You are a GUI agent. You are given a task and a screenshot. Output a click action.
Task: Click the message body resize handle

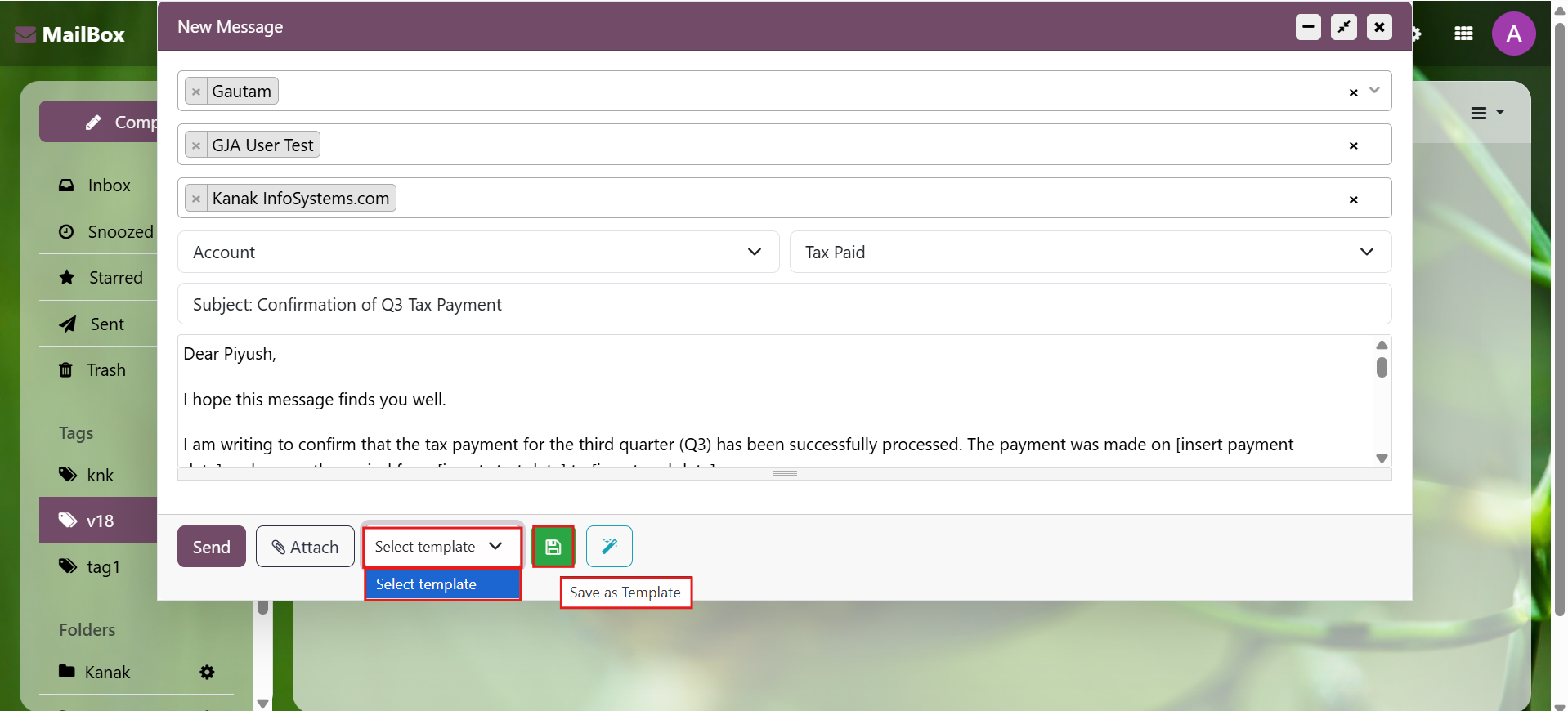[785, 473]
